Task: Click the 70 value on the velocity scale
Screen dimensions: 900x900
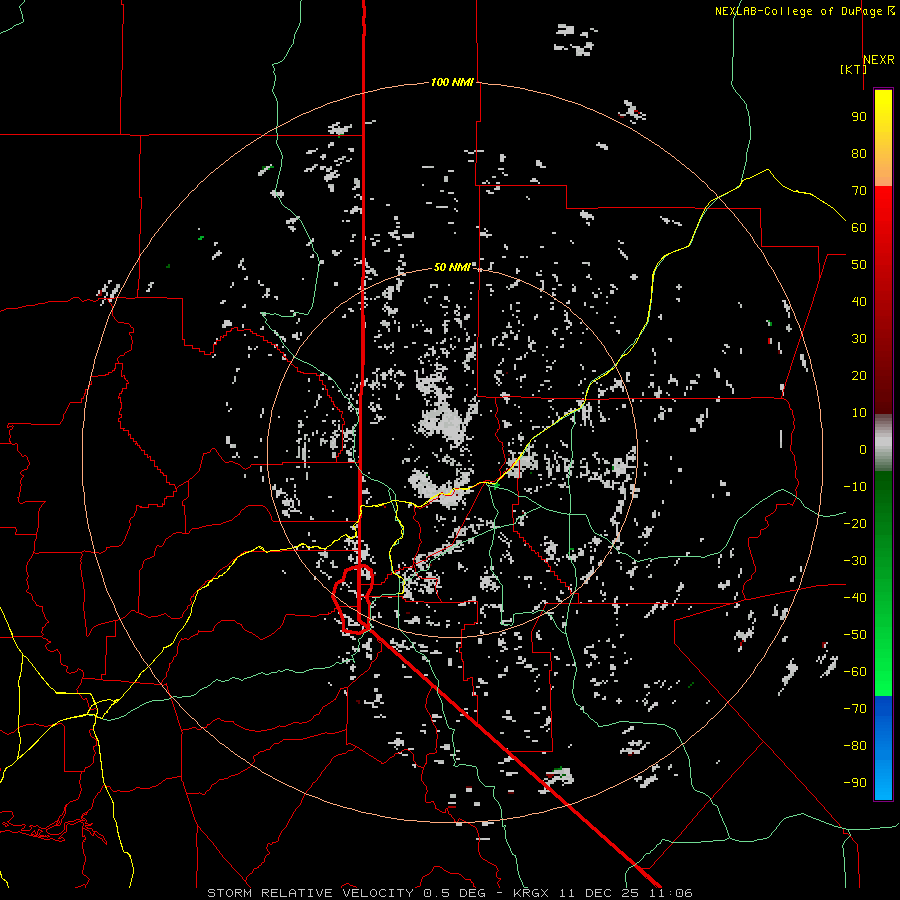Action: (x=859, y=191)
